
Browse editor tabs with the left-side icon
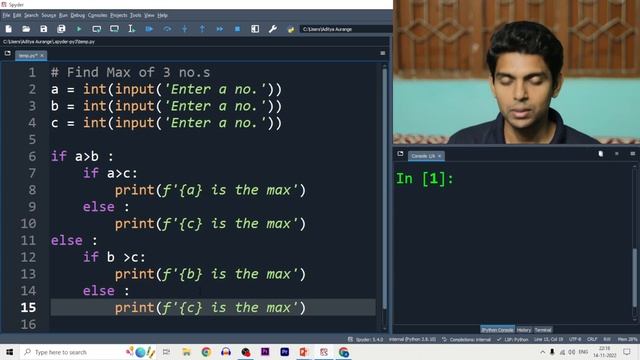point(7,53)
